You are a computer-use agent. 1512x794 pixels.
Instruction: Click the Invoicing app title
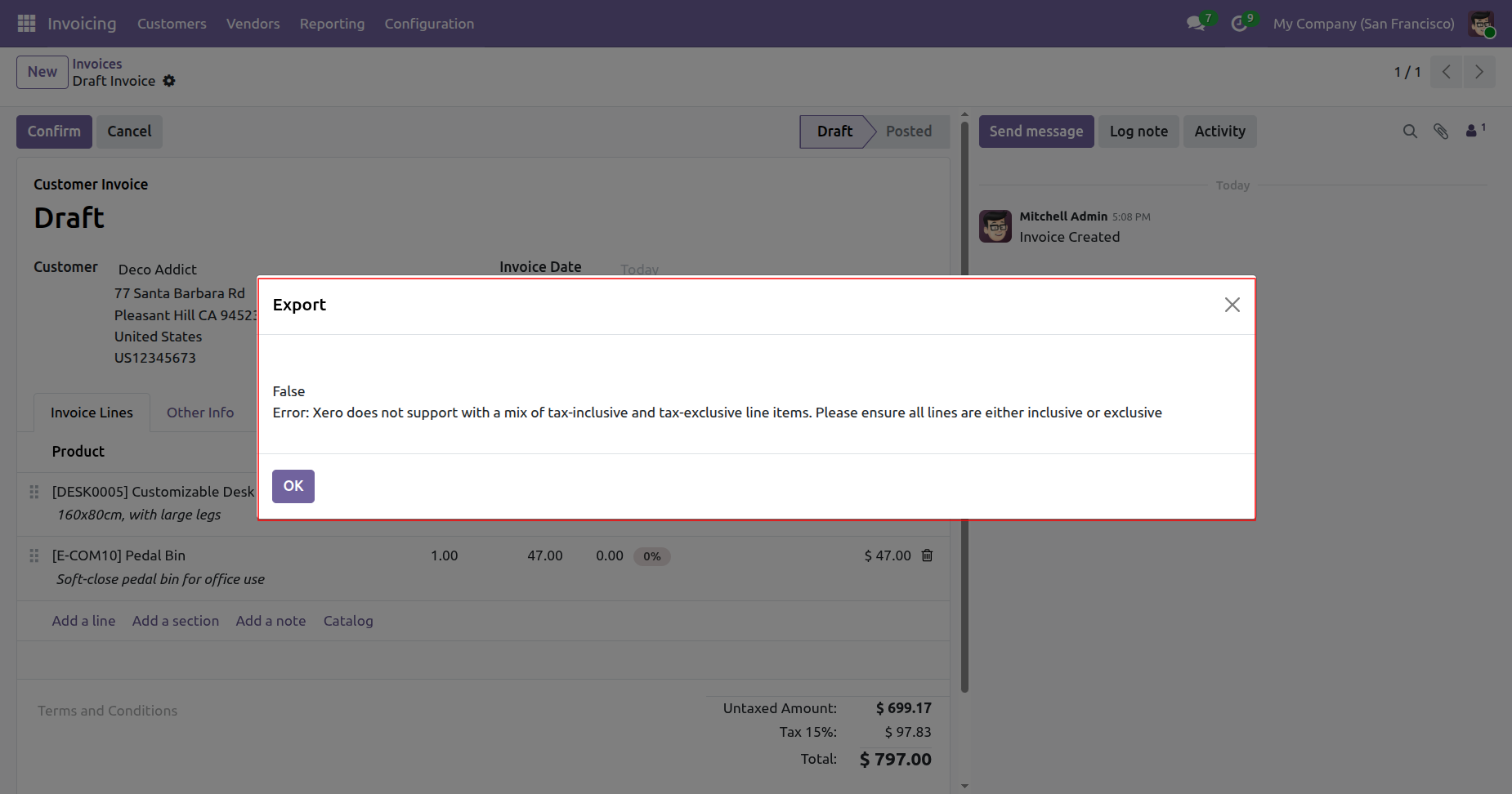[x=82, y=24]
